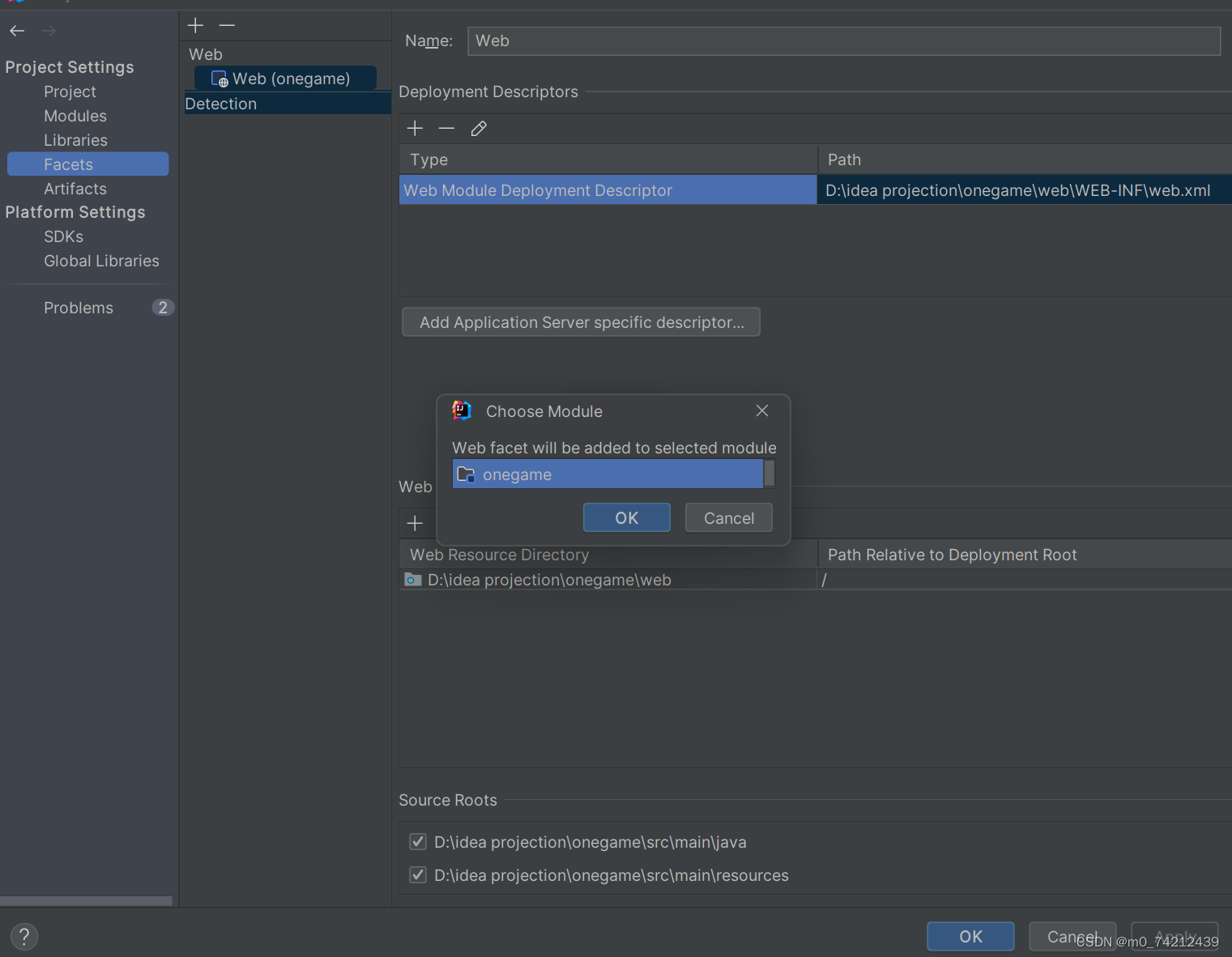Viewport: 1232px width, 957px height.
Task: Add a web resource directory with plus icon
Action: coord(415,523)
